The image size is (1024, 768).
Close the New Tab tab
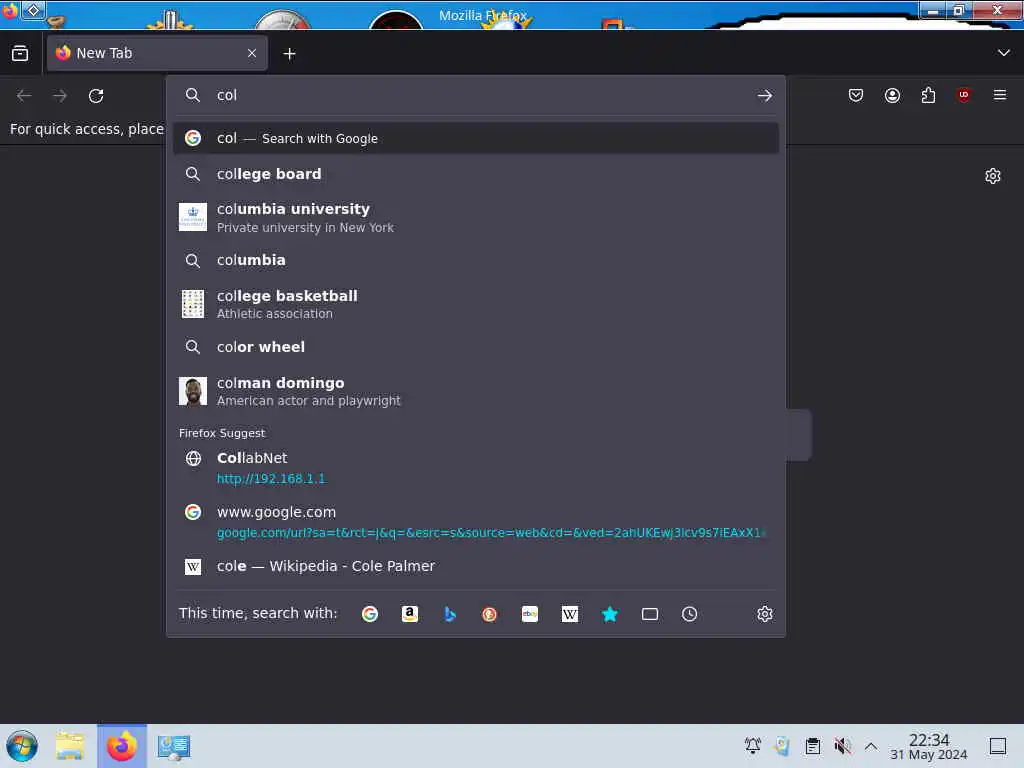click(x=252, y=54)
